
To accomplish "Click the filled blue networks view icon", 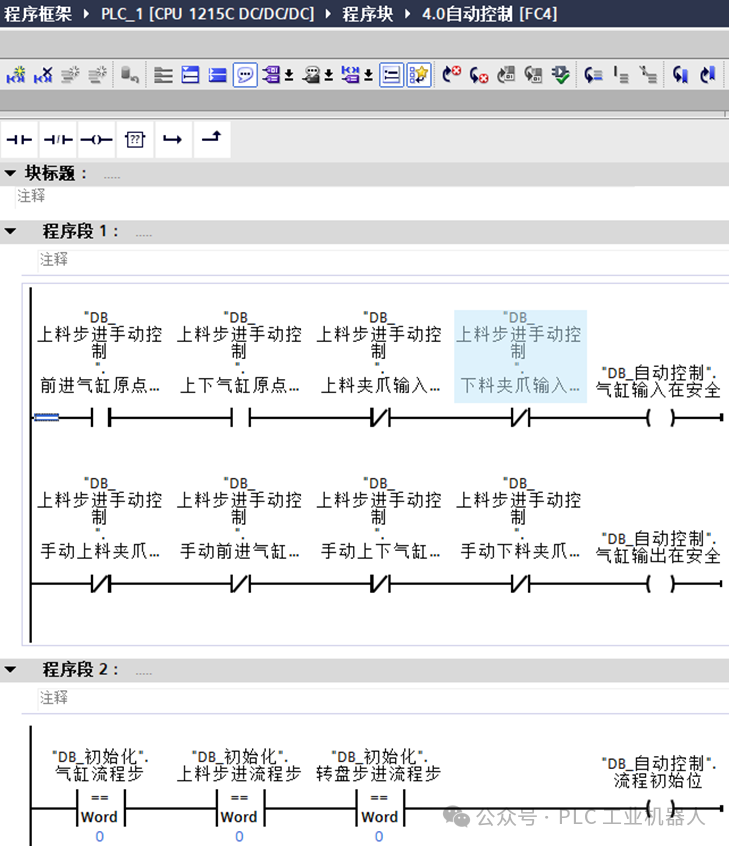I will [x=217, y=74].
